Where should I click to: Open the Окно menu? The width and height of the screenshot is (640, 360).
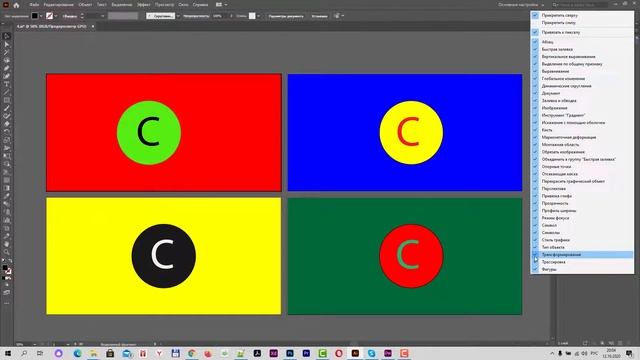click(x=183, y=5)
